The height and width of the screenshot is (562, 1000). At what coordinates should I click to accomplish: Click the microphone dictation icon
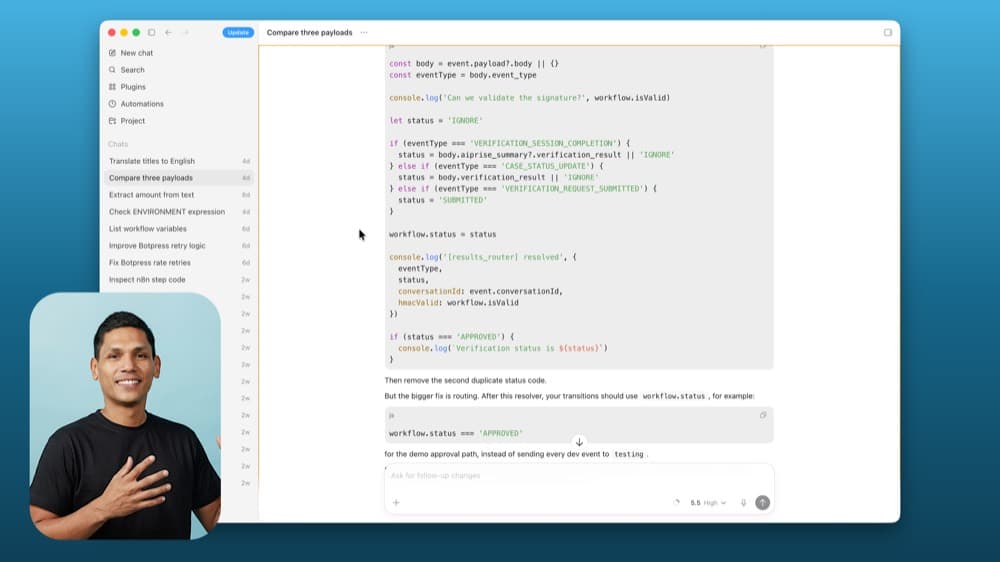tap(743, 503)
